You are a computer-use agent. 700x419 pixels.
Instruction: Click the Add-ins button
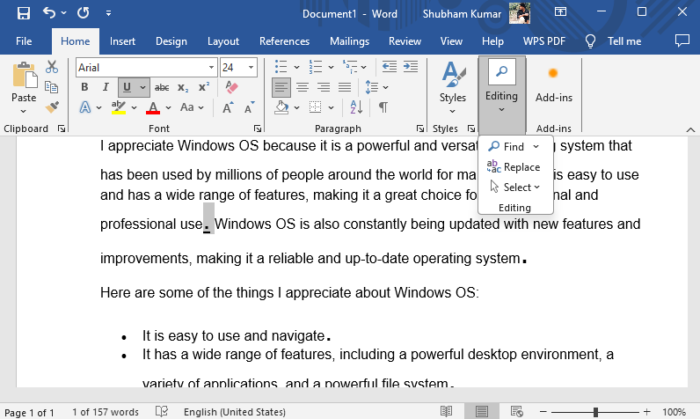coord(553,84)
